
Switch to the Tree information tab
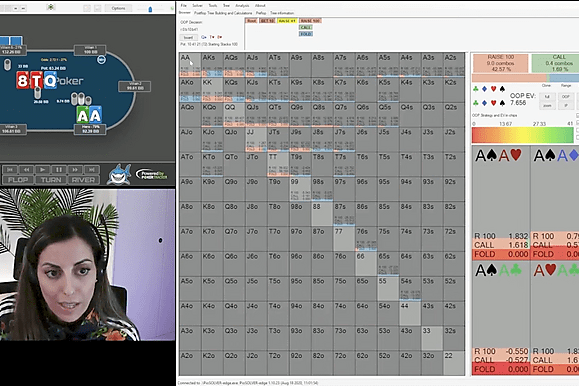[x=282, y=13]
